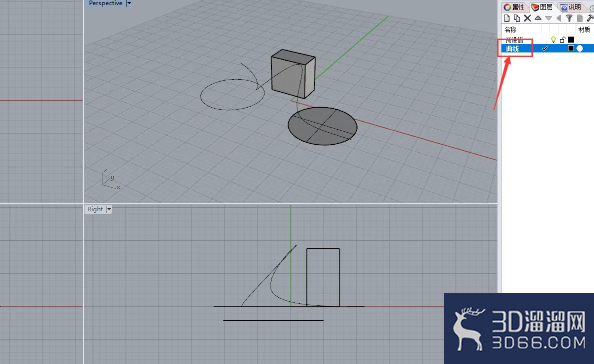Open the layer filter funnel

pyautogui.click(x=569, y=18)
